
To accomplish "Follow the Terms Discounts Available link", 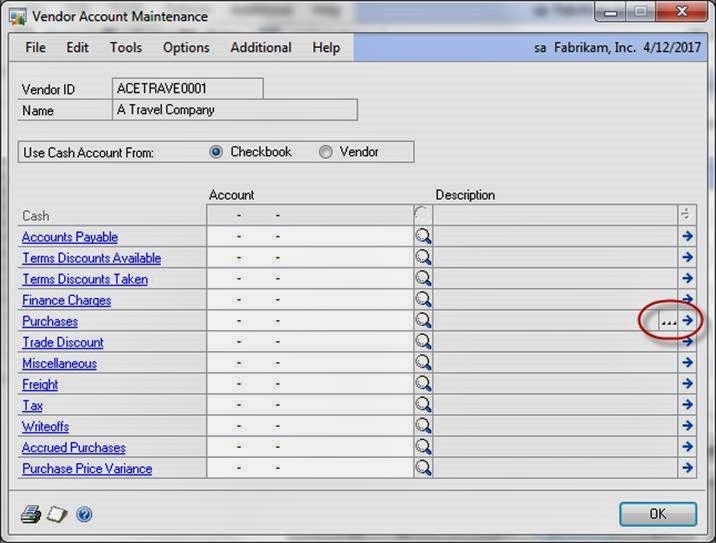I will [91, 258].
